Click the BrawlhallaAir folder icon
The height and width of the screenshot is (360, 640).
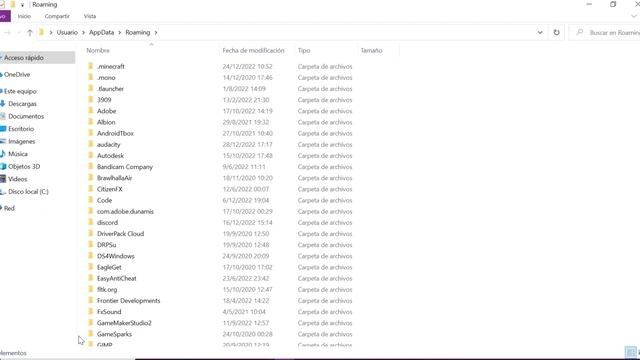tap(91, 178)
